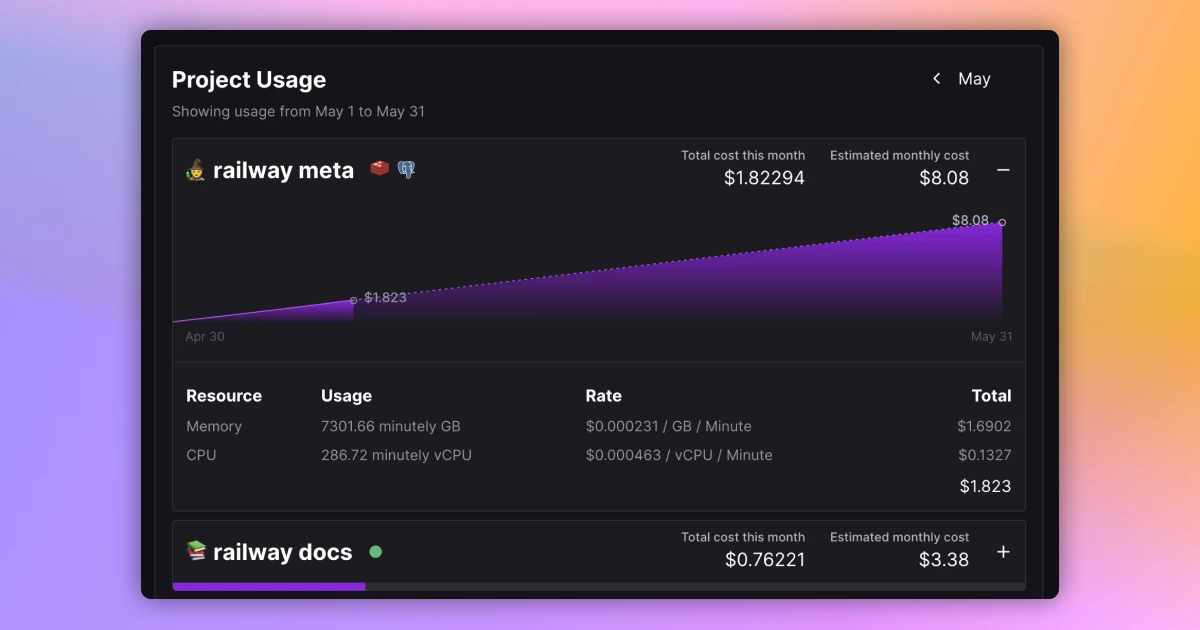The height and width of the screenshot is (630, 1200).
Task: Click the 'Showing usage from May 1 to May 31' text
Action: [x=298, y=112]
